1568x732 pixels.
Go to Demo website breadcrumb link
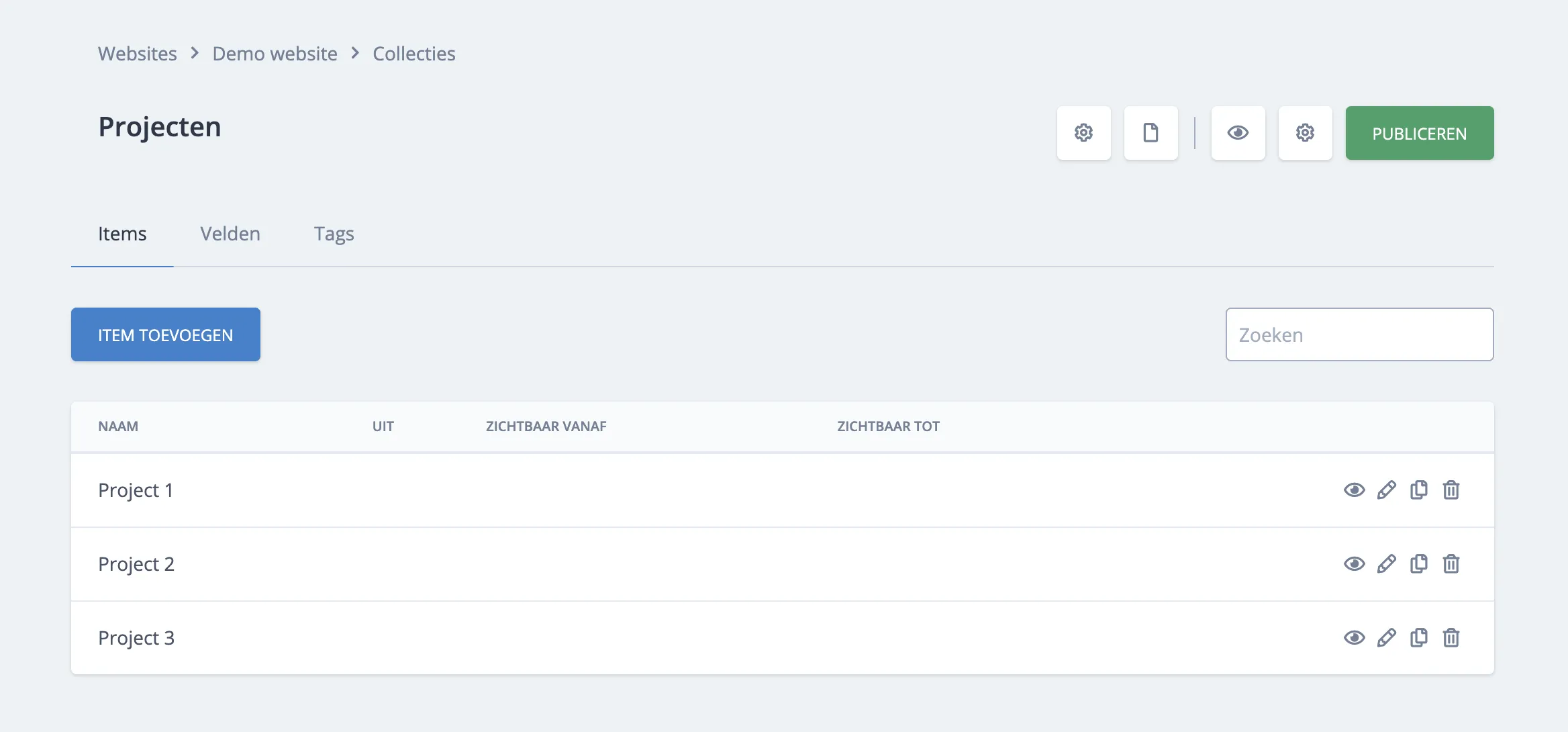275,54
